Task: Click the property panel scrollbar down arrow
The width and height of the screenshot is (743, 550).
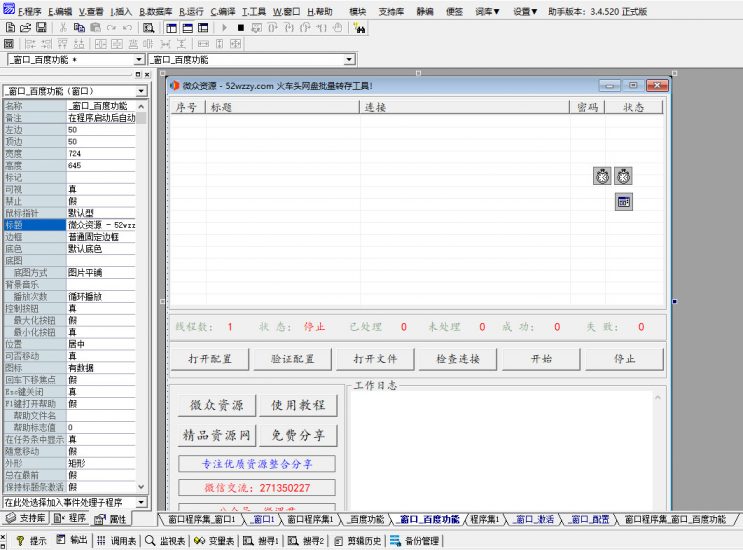Action: [x=141, y=487]
